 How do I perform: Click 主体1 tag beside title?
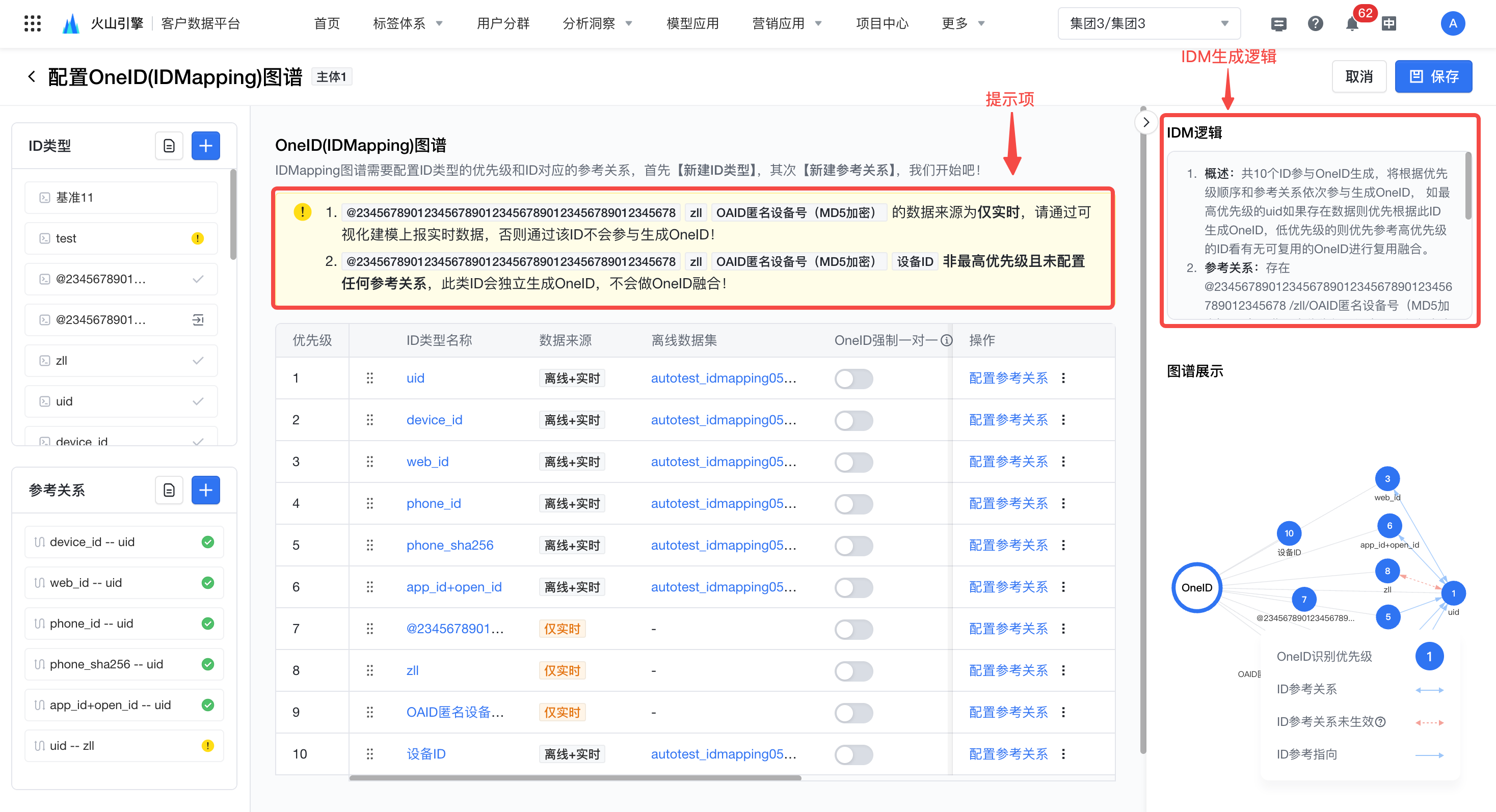pos(332,76)
